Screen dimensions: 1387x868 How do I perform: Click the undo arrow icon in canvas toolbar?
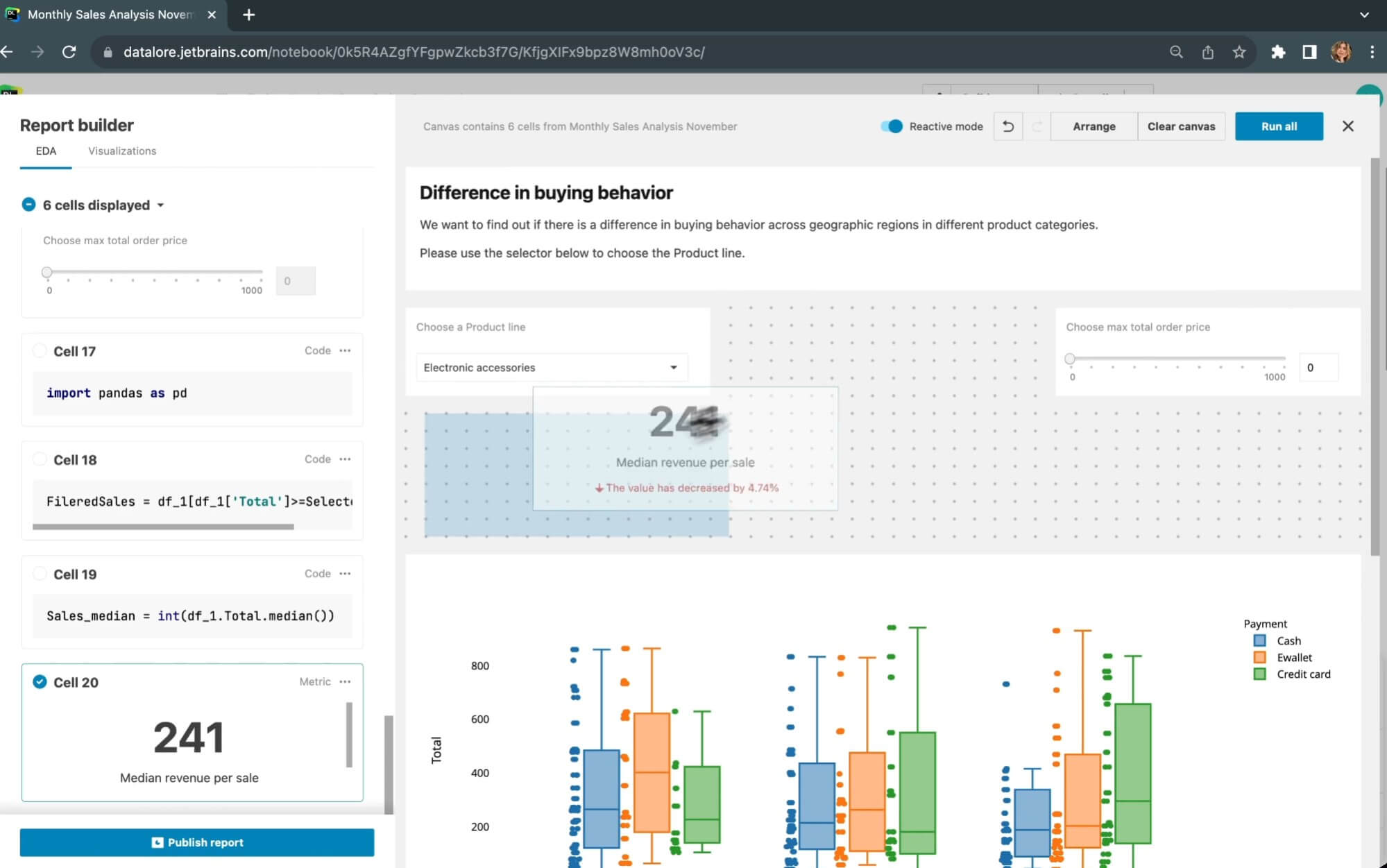[x=1008, y=126]
